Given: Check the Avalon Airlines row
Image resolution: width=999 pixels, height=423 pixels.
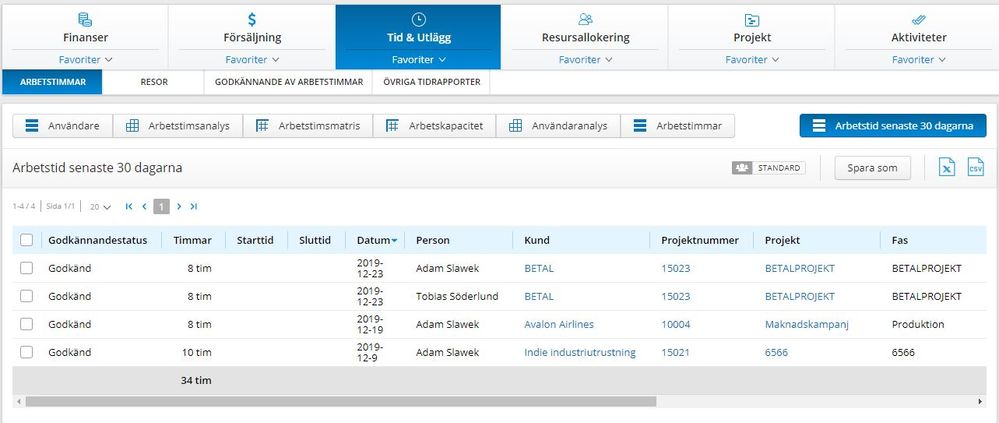Looking at the screenshot, I should pyautogui.click(x=26, y=324).
